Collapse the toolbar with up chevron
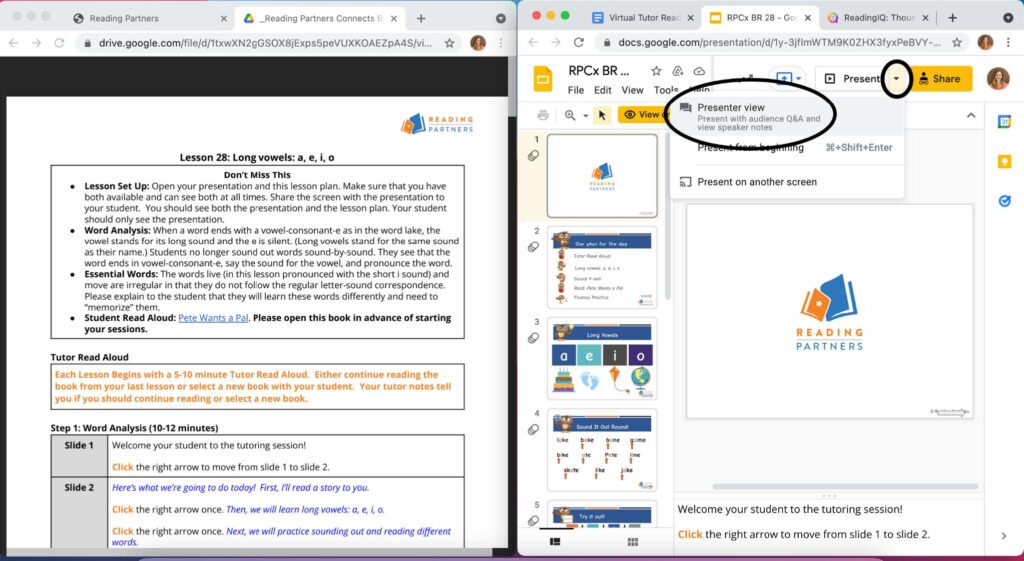The width and height of the screenshot is (1024, 561). tap(971, 115)
